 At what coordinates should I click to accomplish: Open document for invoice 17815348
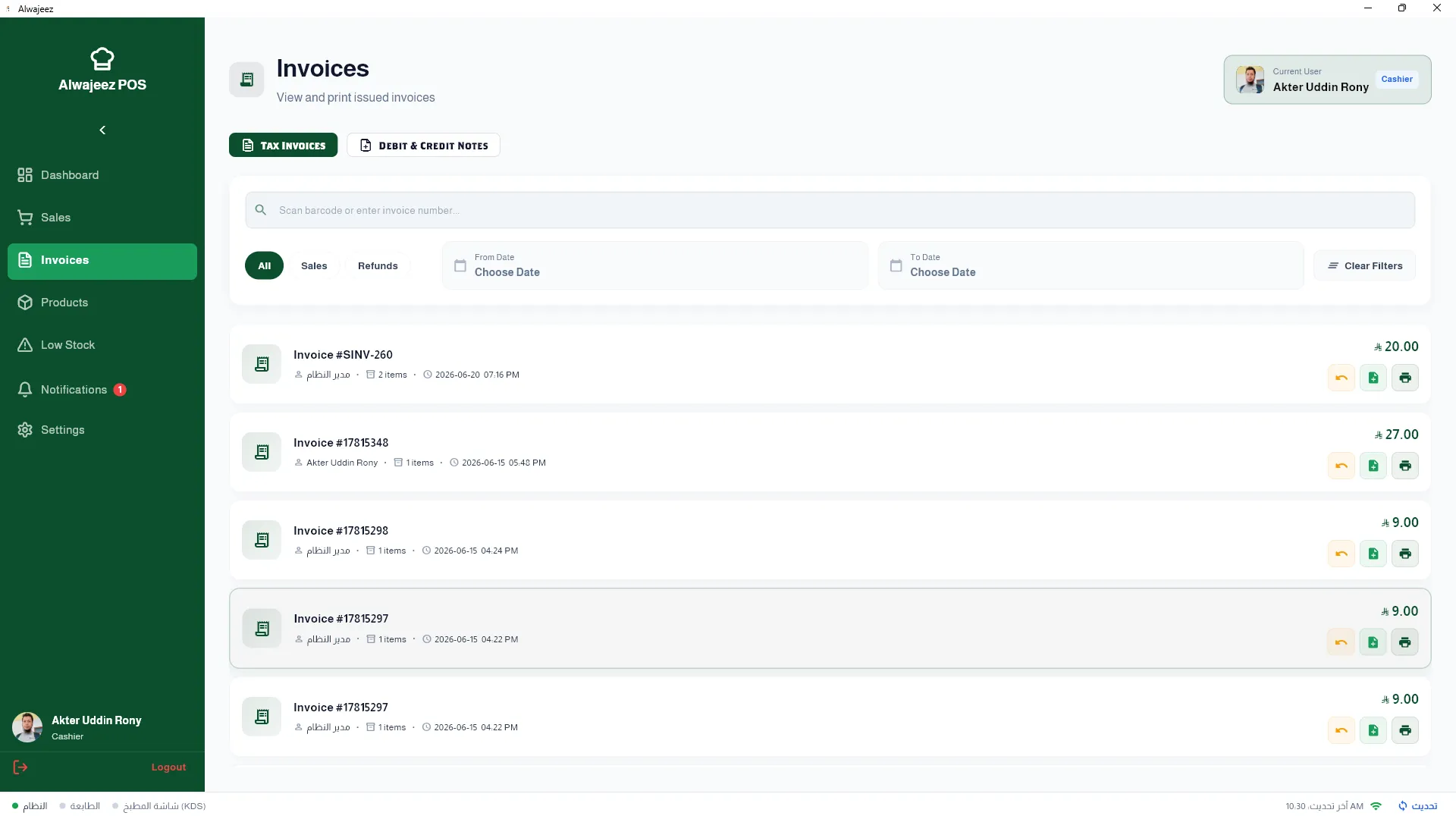[x=1373, y=466]
